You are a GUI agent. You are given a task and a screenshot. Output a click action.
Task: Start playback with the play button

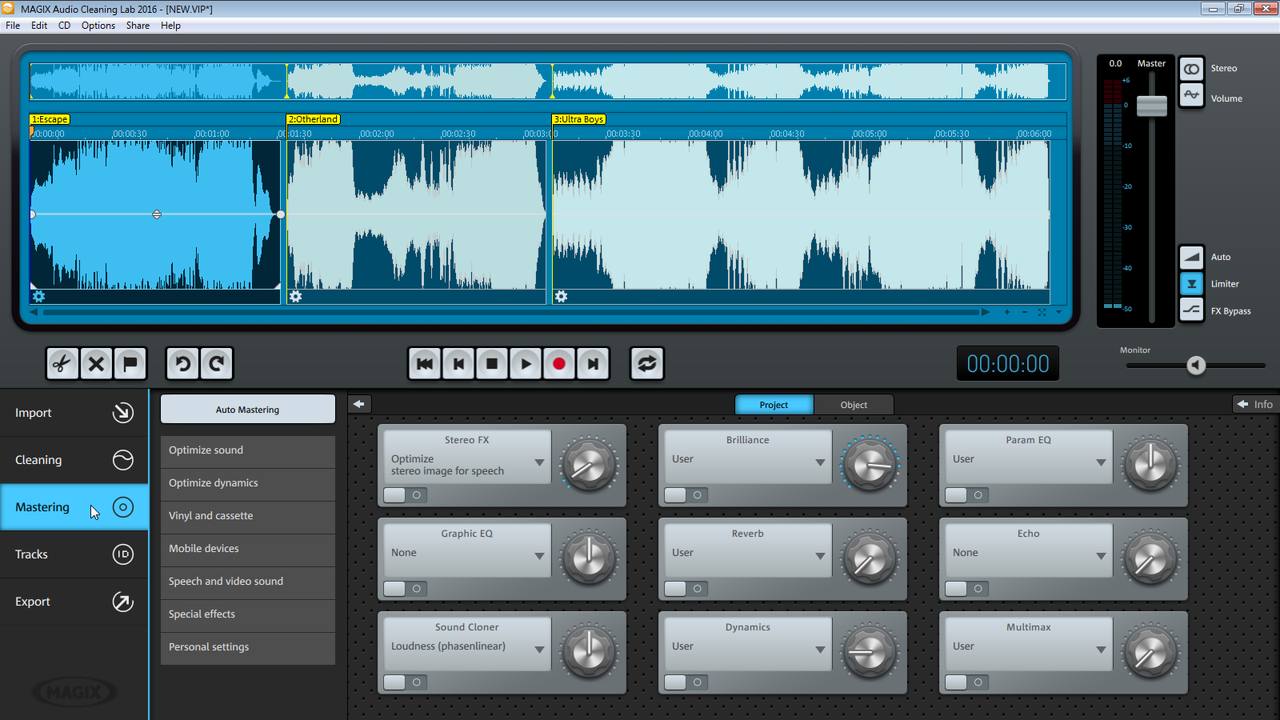(x=526, y=364)
